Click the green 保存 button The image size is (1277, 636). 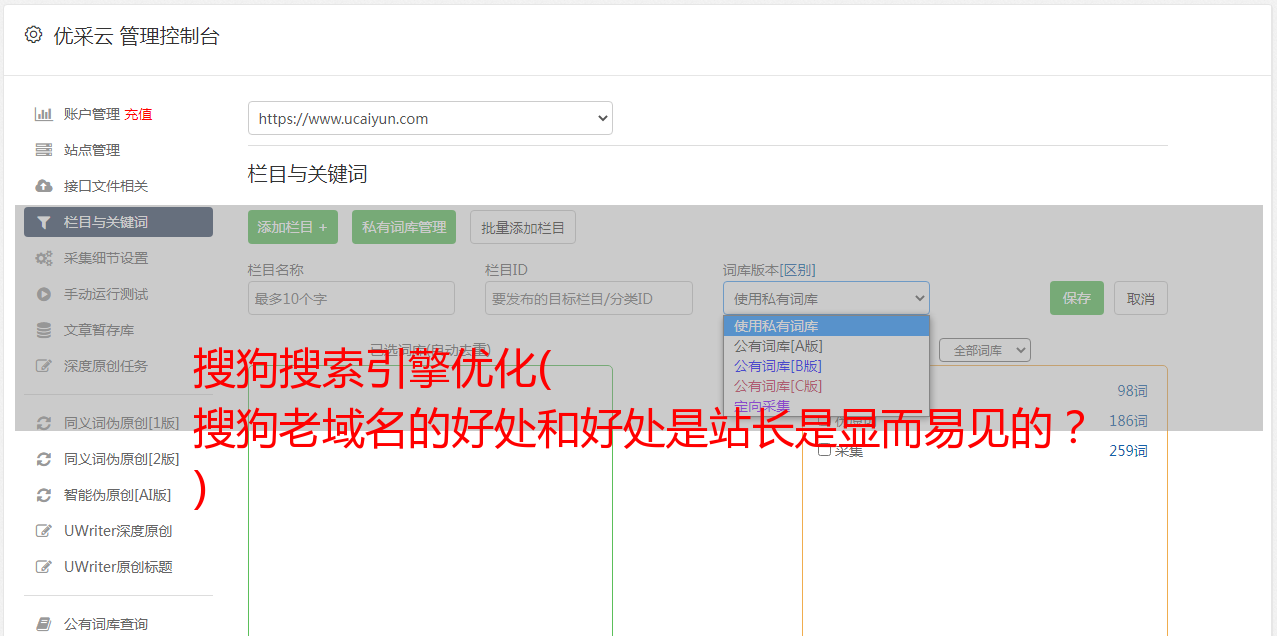[x=1077, y=298]
